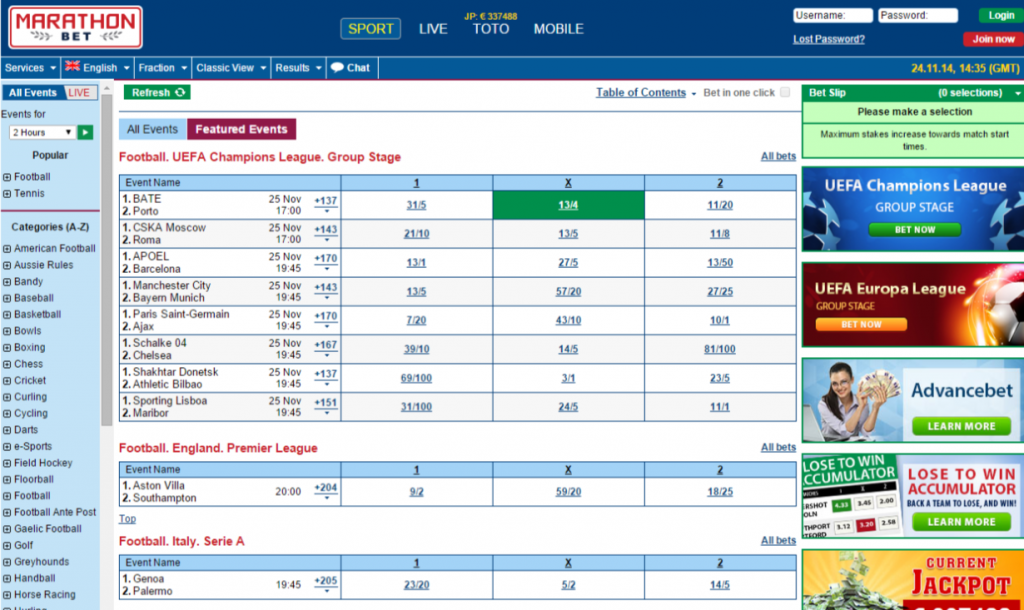Switch to the Featured Events tab
Screen dimensions: 1024x610
pos(241,129)
